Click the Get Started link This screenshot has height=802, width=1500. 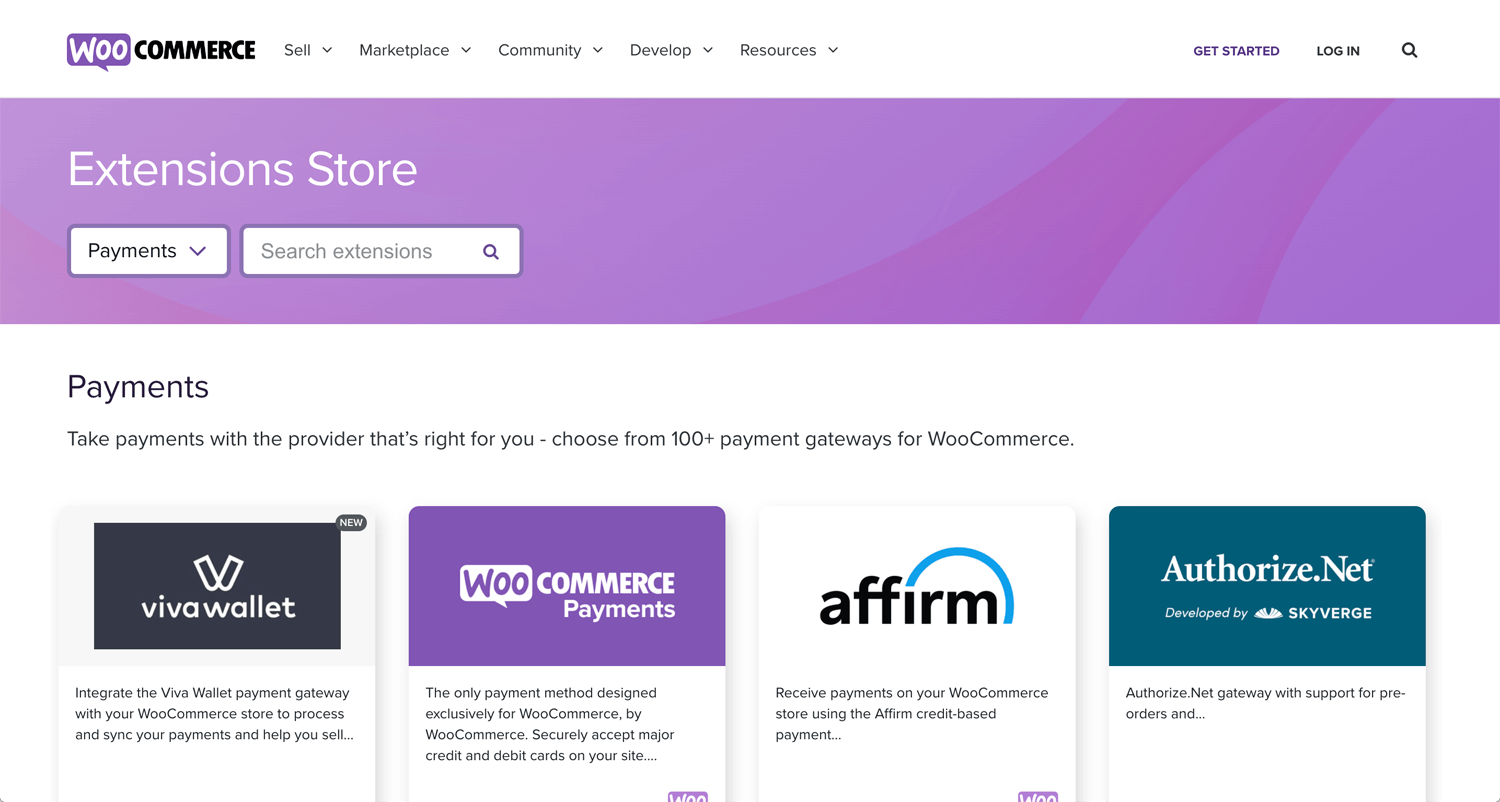coord(1236,51)
